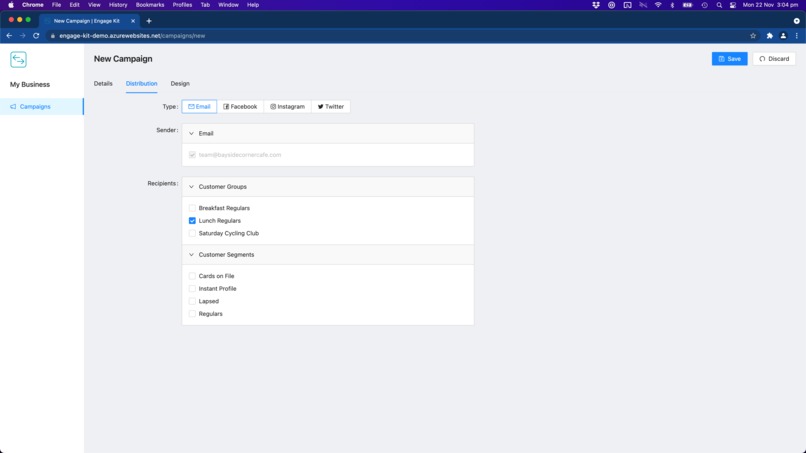Screen dimensions: 806x453
Task: Save the new campaign
Action: [729, 59]
